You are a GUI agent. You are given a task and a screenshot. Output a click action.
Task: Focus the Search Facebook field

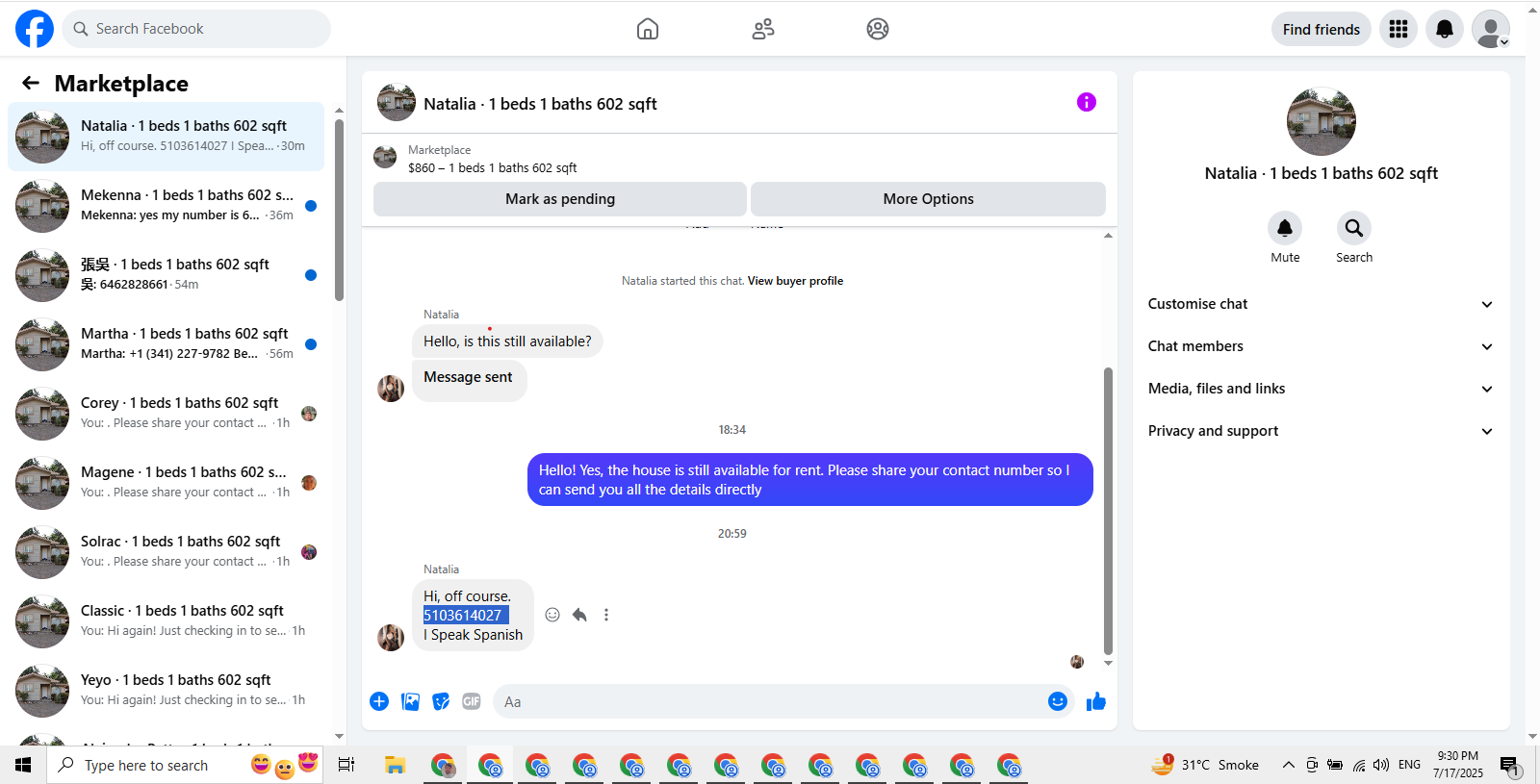pyautogui.click(x=196, y=29)
